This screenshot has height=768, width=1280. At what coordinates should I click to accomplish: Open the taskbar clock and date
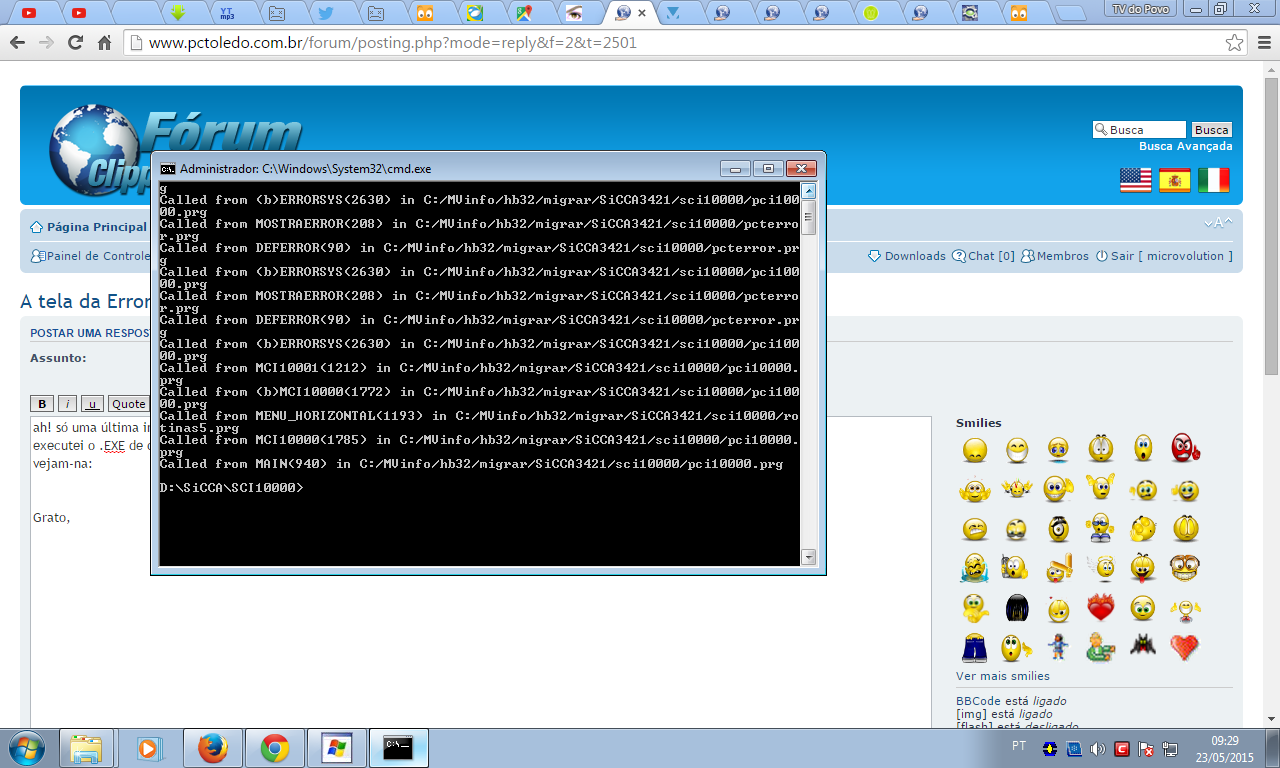tap(1225, 748)
